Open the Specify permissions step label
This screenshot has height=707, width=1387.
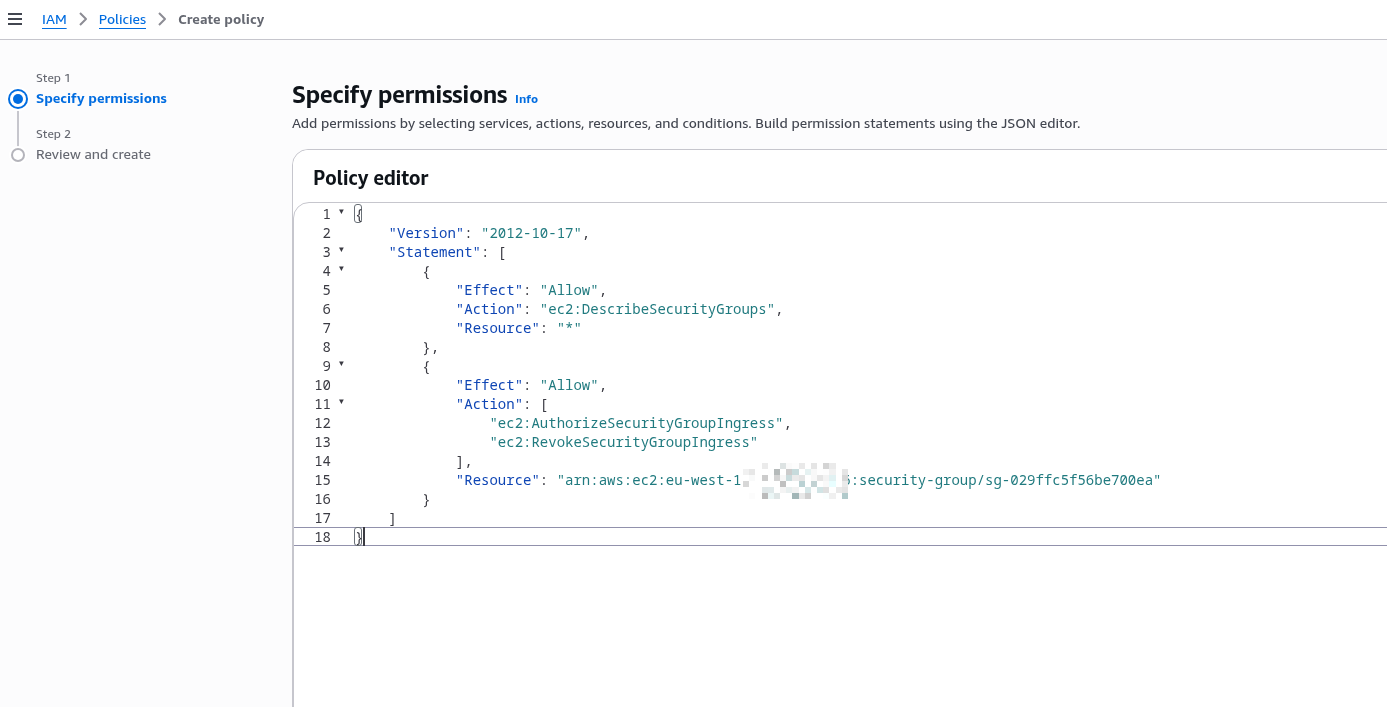pos(101,99)
